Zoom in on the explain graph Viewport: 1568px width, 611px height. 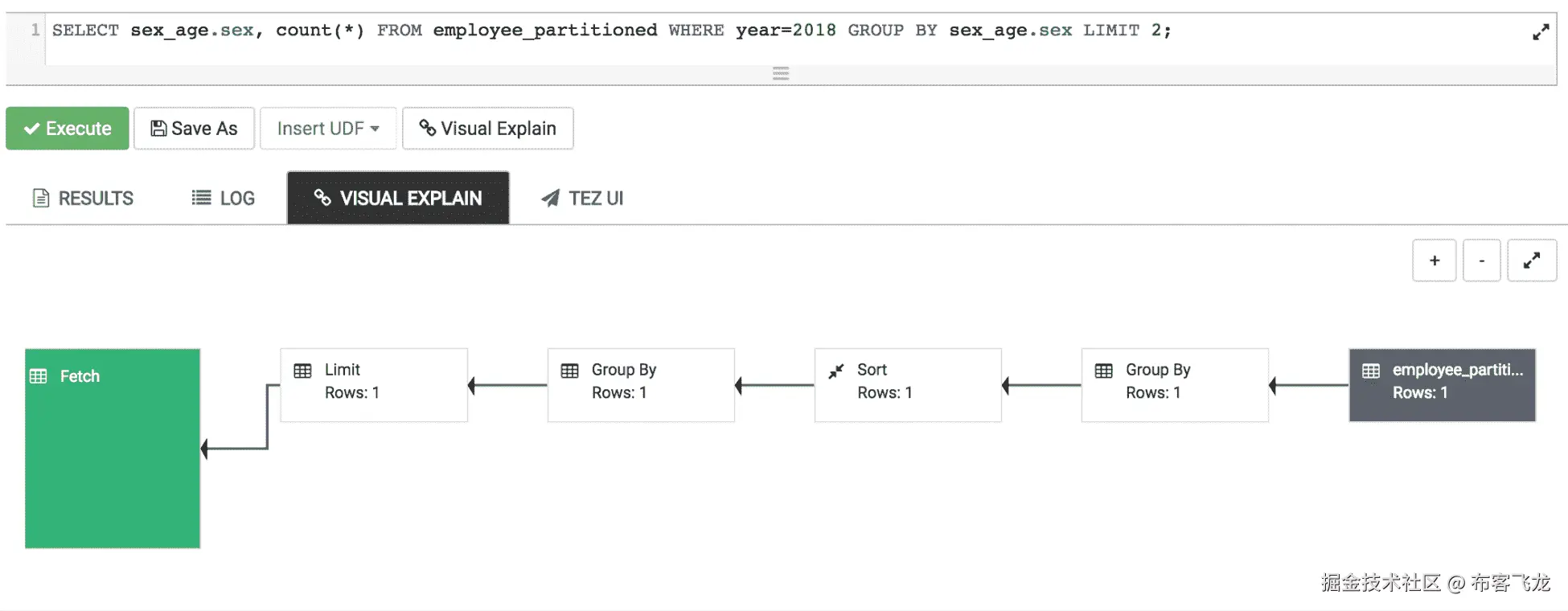[1434, 260]
